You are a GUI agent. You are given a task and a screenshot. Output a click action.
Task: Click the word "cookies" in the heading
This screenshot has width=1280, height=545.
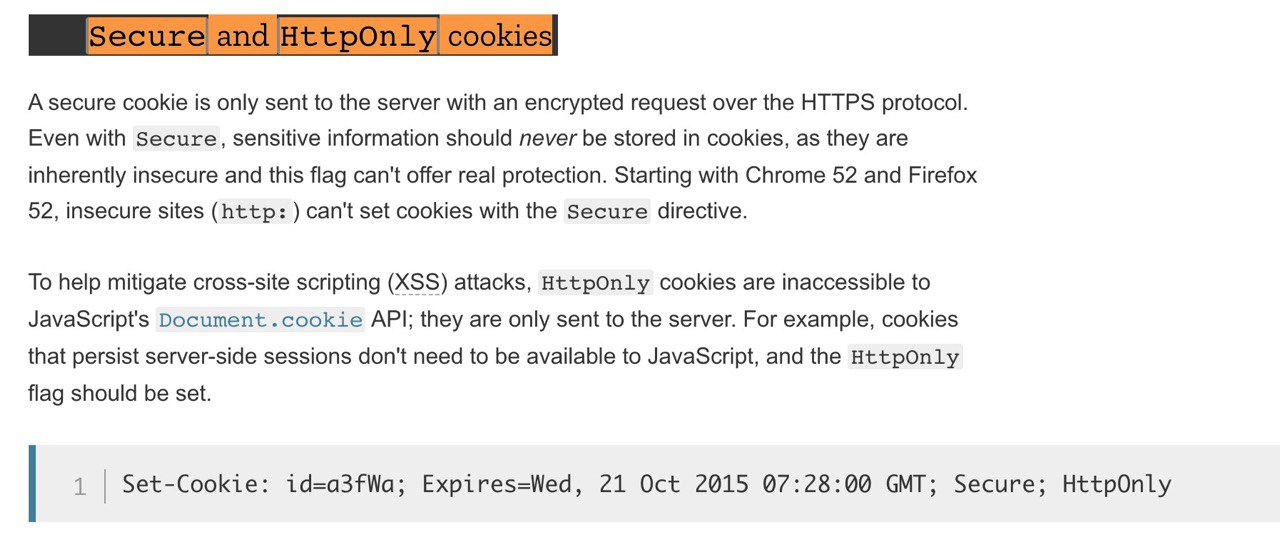(x=499, y=37)
